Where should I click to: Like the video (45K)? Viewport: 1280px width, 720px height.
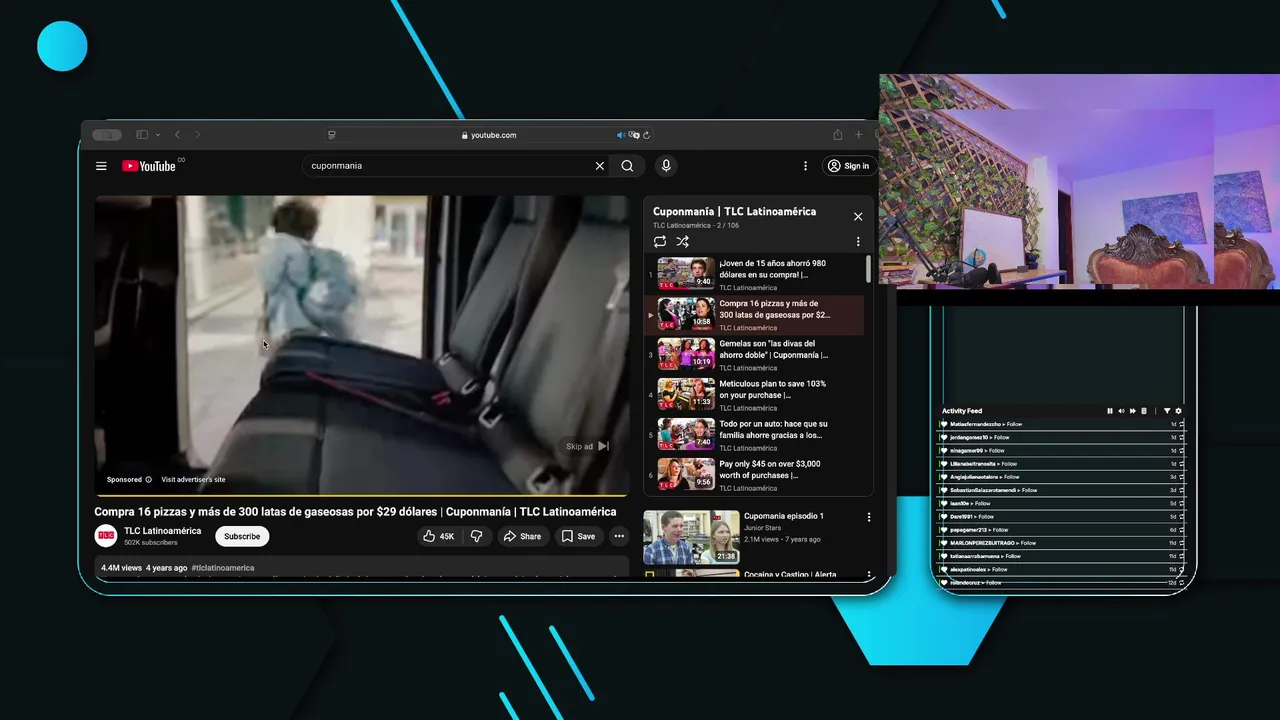tap(439, 536)
